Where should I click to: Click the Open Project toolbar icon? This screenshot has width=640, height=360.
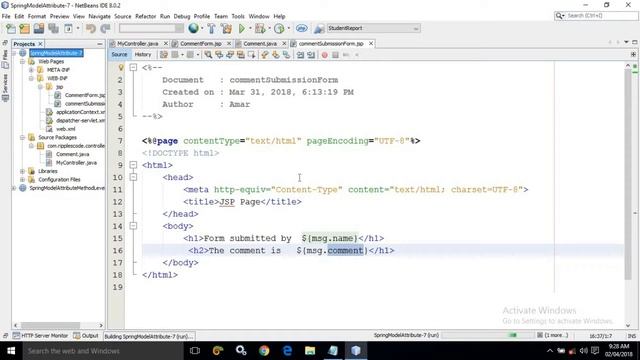(x=39, y=28)
